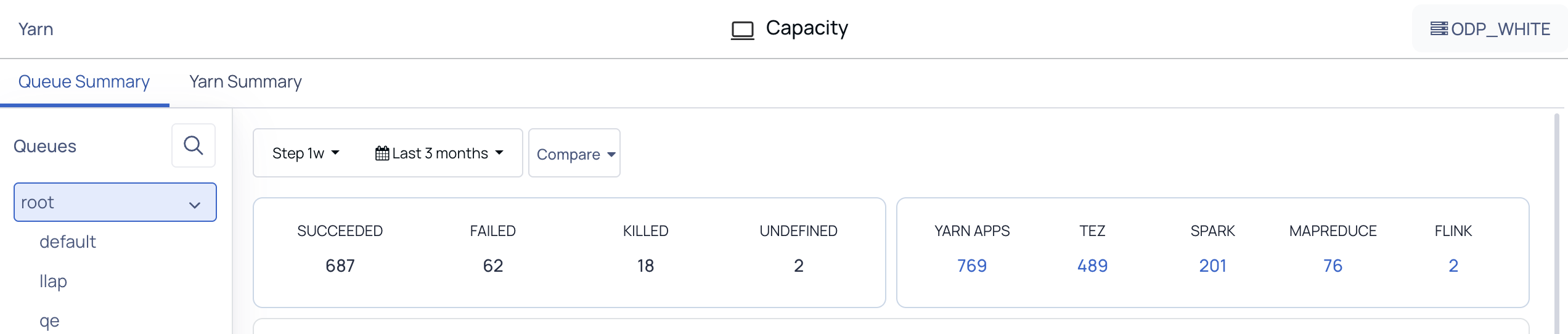Screen dimensions: 1568x334
Task: Switch to the Yarn Summary tab
Action: click(245, 82)
